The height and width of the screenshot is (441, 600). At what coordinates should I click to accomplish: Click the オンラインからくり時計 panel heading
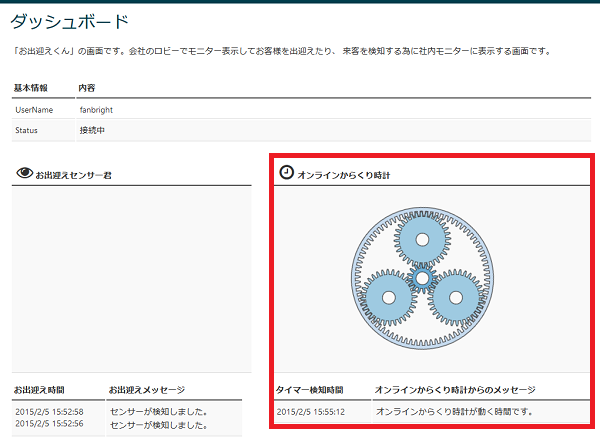pos(343,175)
